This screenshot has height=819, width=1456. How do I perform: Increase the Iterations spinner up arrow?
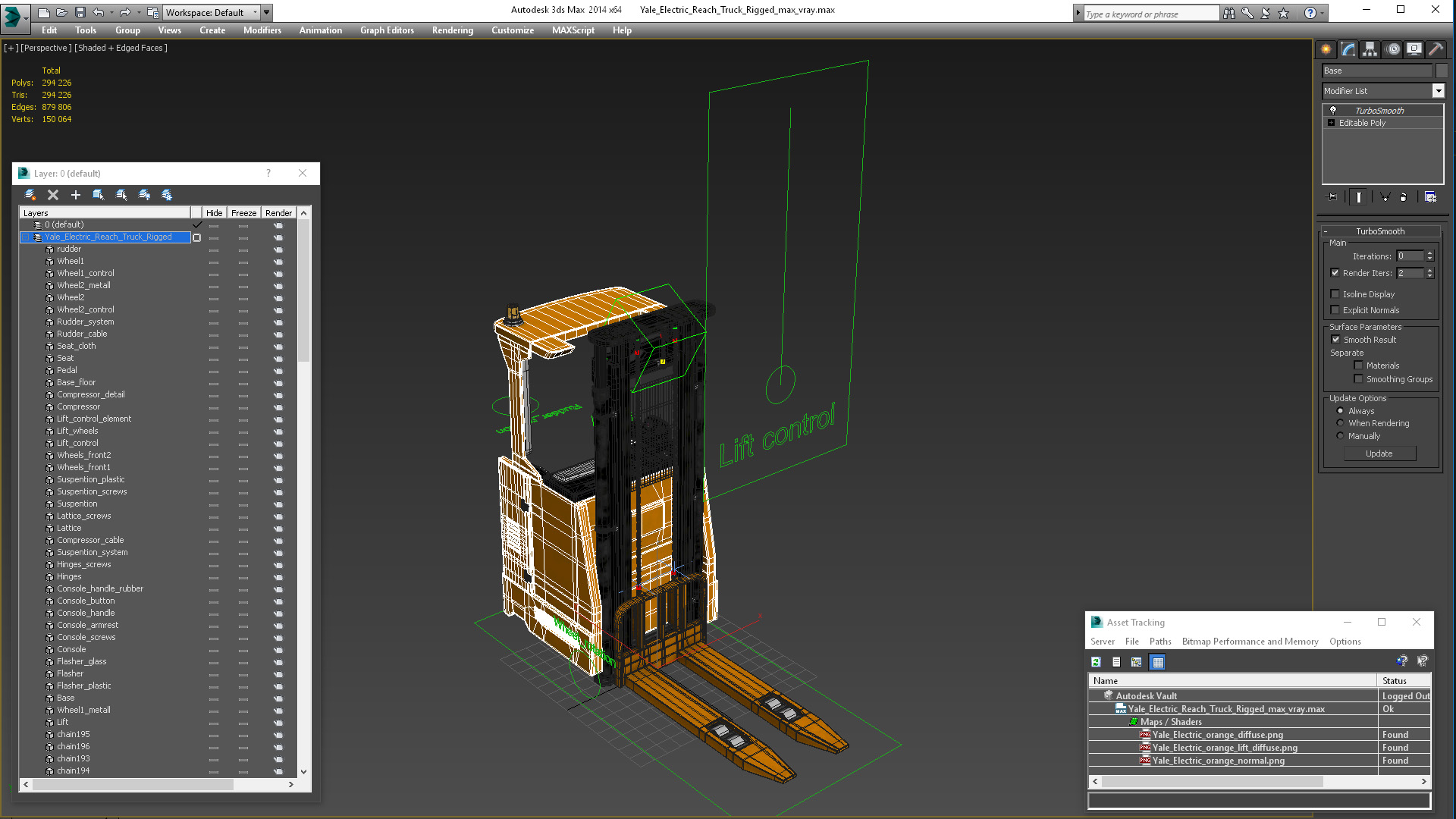point(1429,253)
